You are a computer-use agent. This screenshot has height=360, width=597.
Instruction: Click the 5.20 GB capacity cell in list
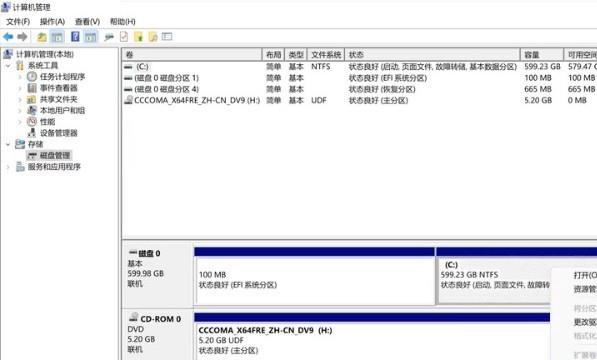[537, 100]
